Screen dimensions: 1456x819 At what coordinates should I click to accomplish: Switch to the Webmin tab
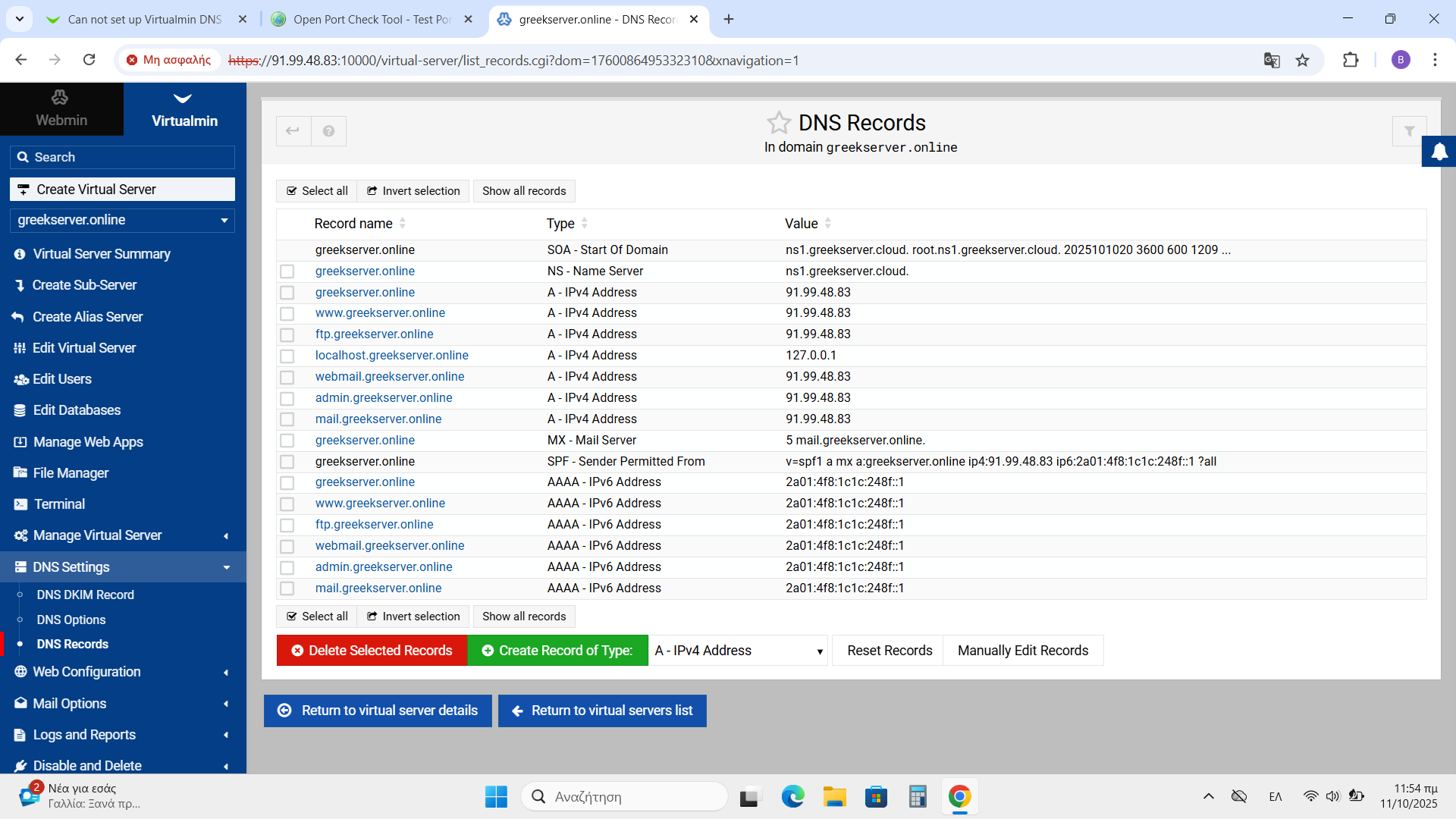click(x=61, y=110)
